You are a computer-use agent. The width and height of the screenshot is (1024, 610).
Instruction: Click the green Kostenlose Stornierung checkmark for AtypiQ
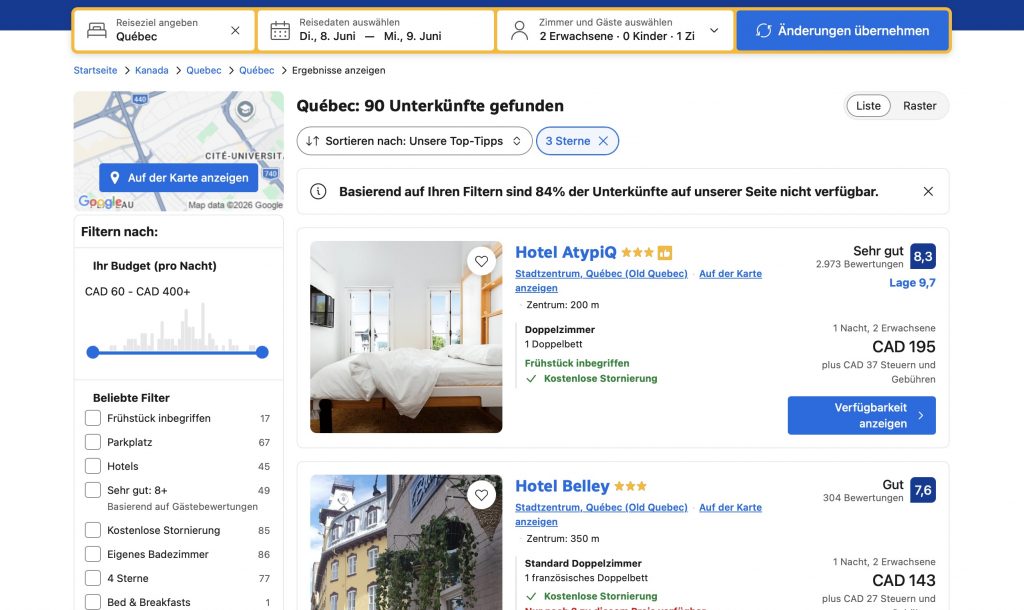[x=531, y=379]
